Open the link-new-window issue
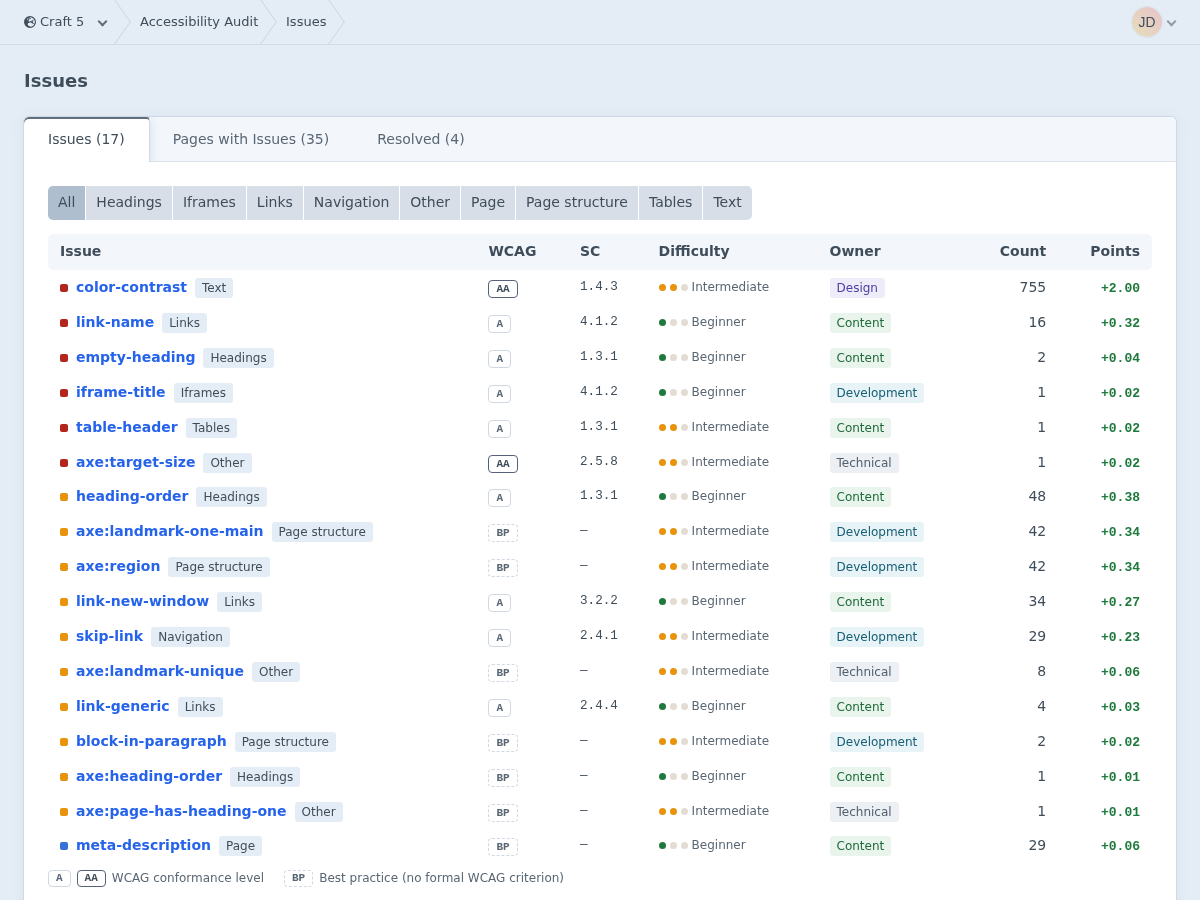Screen dimensions: 1200x900 (143, 601)
